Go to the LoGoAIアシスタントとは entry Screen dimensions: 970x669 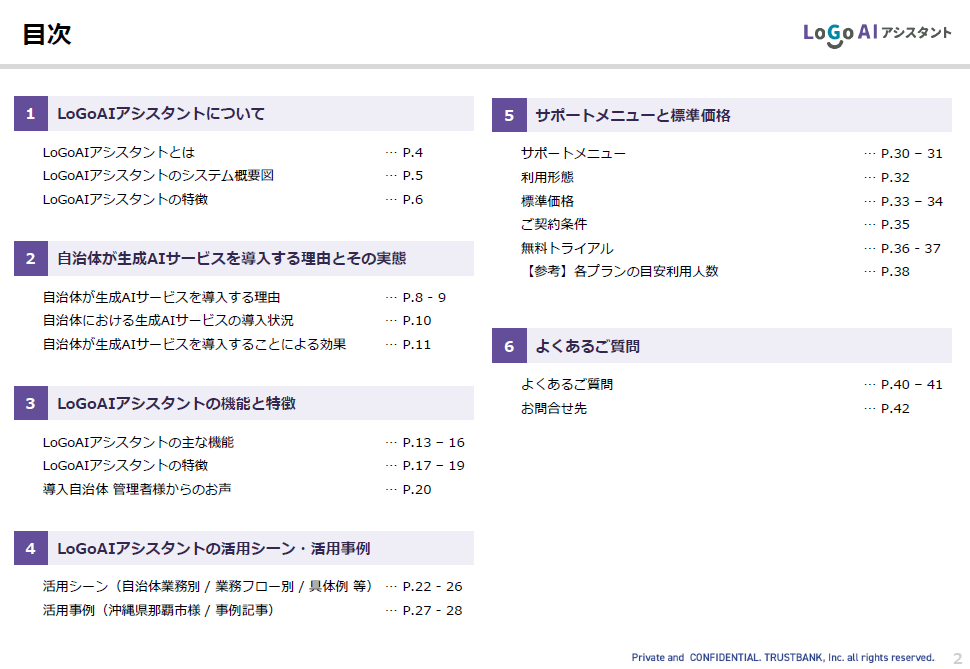click(x=119, y=152)
